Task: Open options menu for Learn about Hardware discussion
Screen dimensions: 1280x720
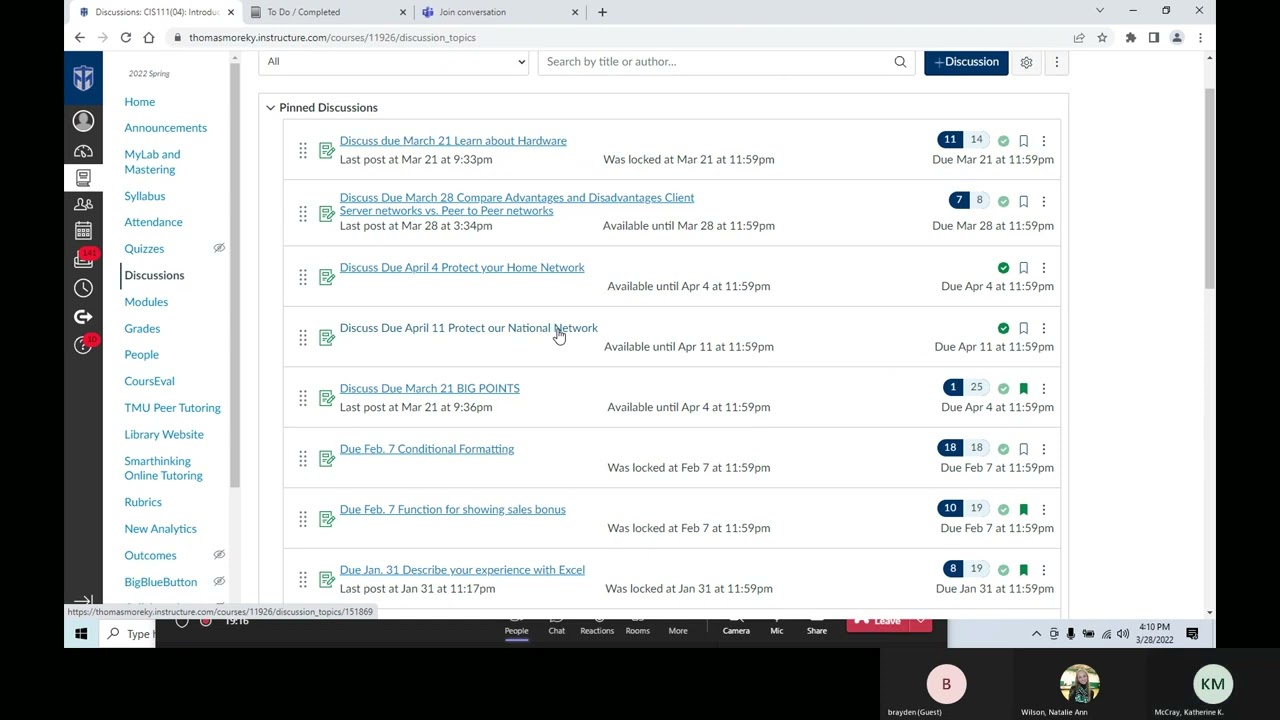Action: click(x=1043, y=141)
